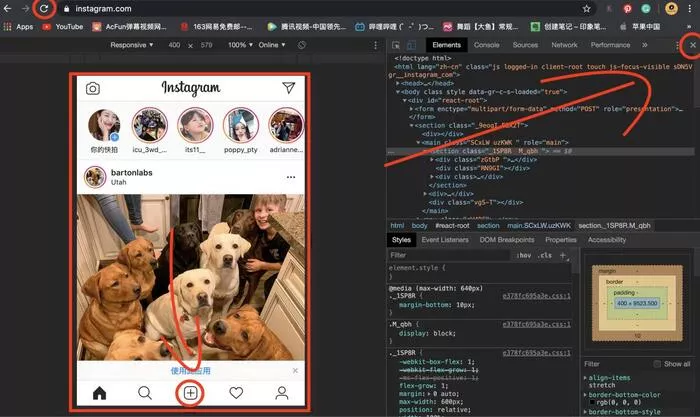Select body in the breadcrumb trail

click(419, 225)
